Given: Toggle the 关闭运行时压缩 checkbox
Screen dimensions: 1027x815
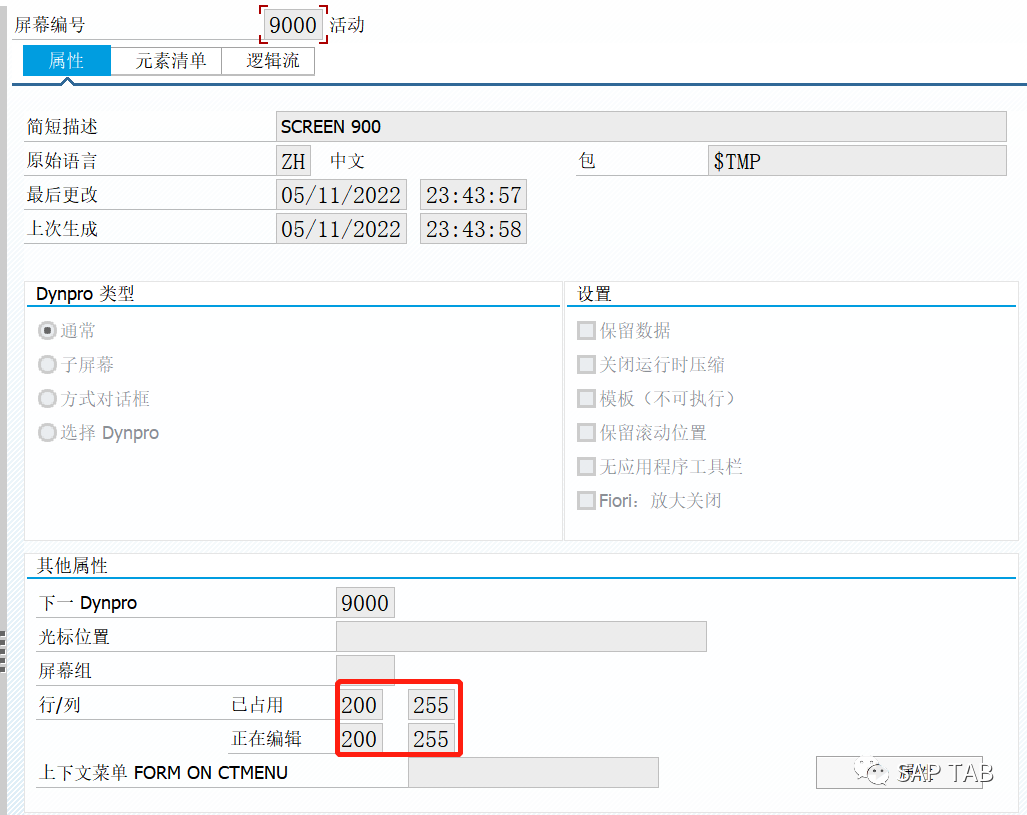Looking at the screenshot, I should pyautogui.click(x=586, y=365).
